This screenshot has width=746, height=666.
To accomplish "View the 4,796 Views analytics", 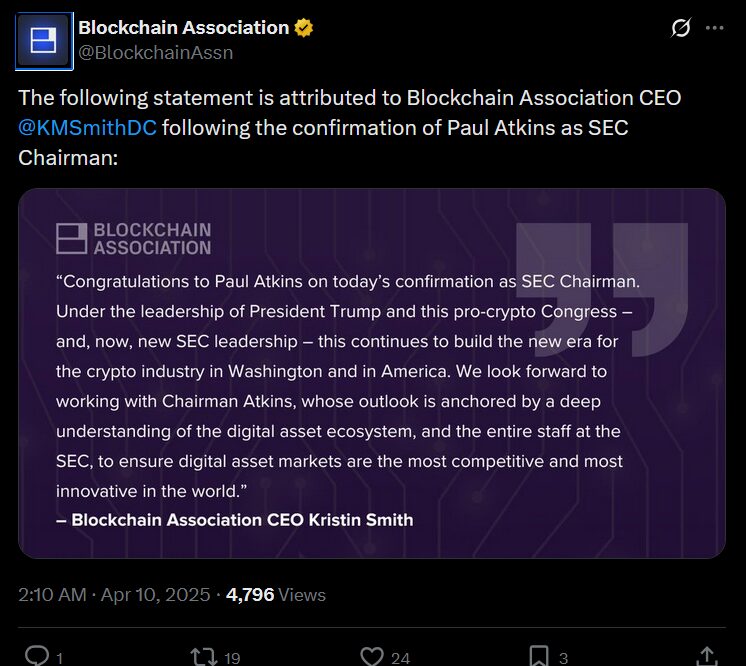I will 276,595.
